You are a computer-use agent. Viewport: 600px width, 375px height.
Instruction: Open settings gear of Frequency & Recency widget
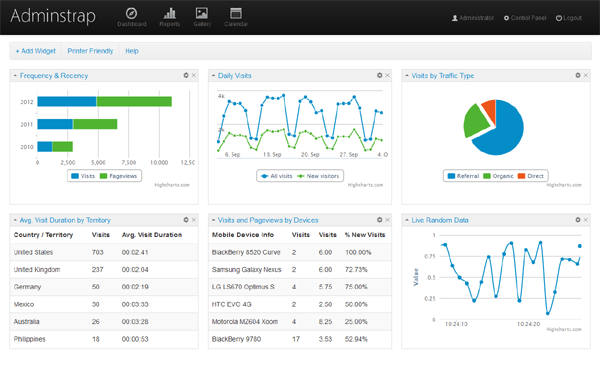[186, 75]
